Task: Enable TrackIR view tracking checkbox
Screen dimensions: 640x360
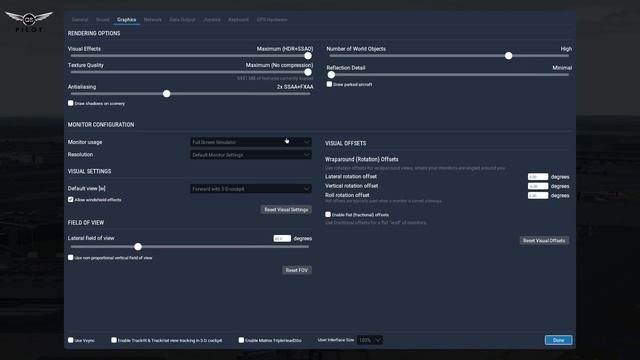Action: 114,340
